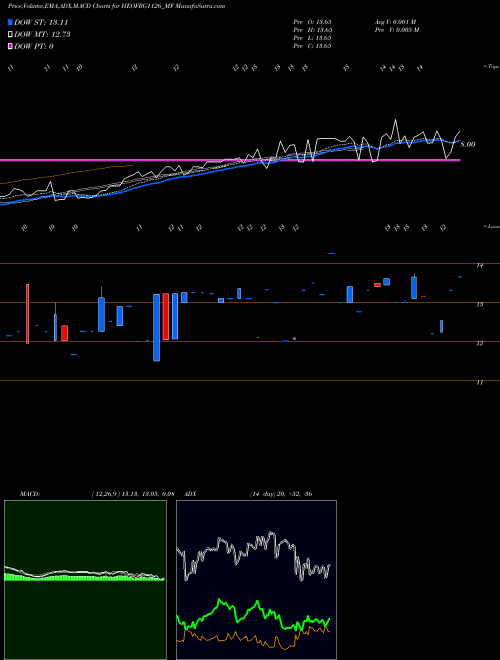The width and height of the screenshot is (500, 660).
Task: Open the ADX indicator chart panel
Action: point(256,580)
